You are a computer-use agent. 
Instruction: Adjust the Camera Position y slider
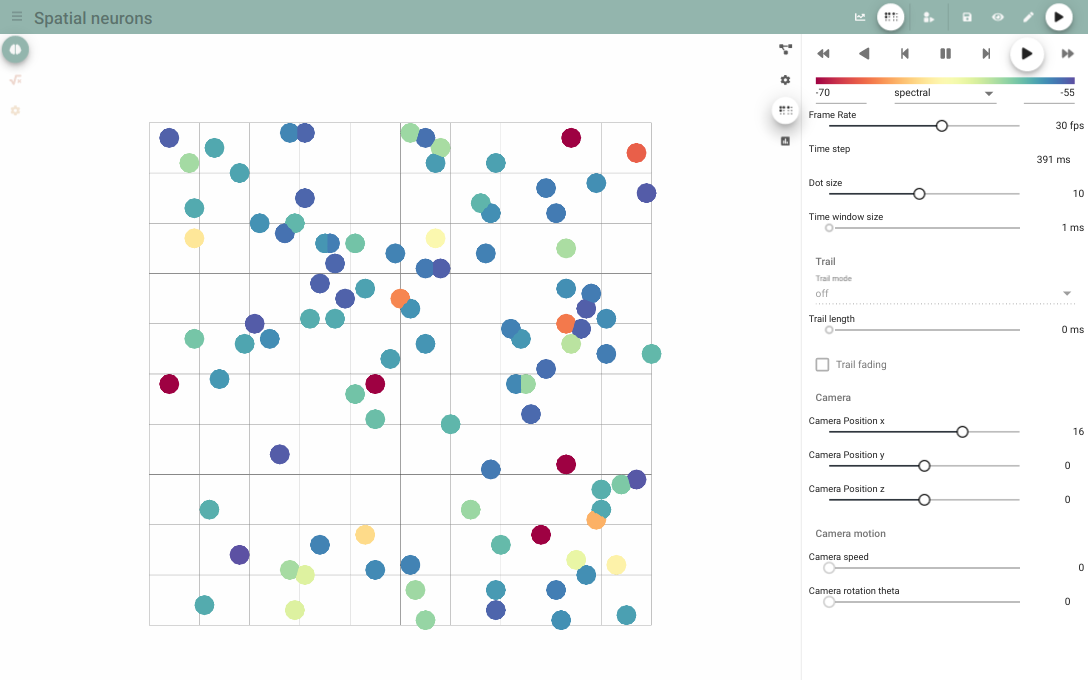coord(924,466)
